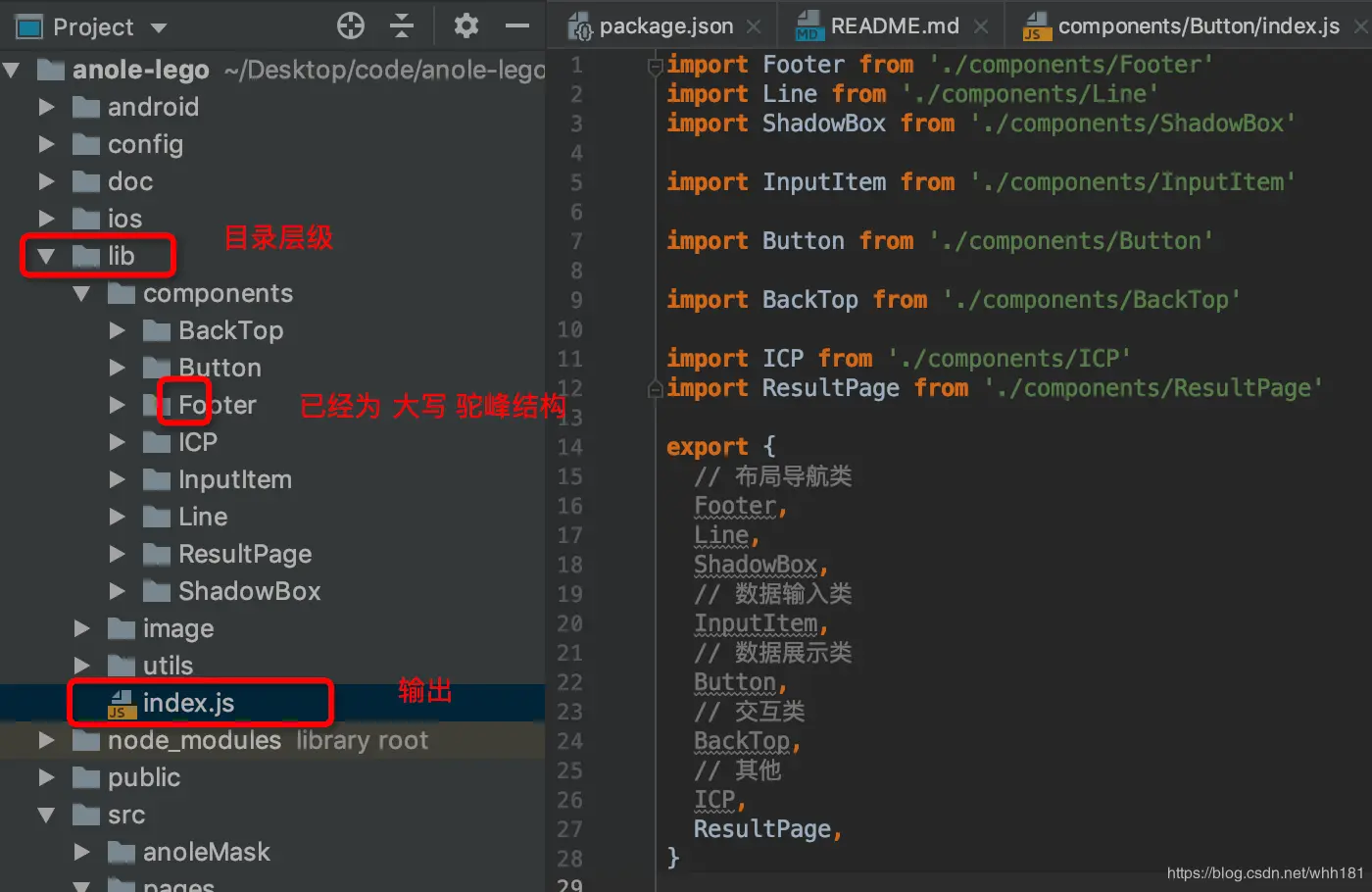Expand the config folder
1372x892 pixels.
tap(46, 144)
